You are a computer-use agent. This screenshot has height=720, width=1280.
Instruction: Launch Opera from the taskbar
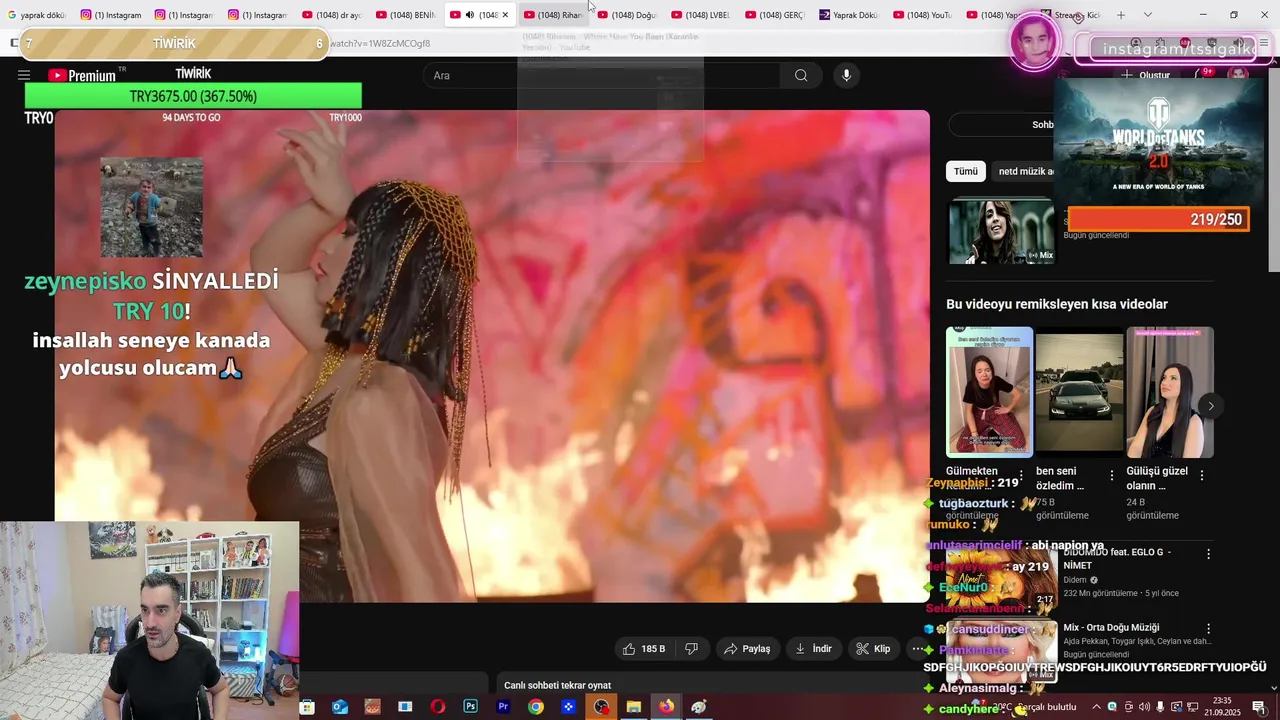point(438,707)
